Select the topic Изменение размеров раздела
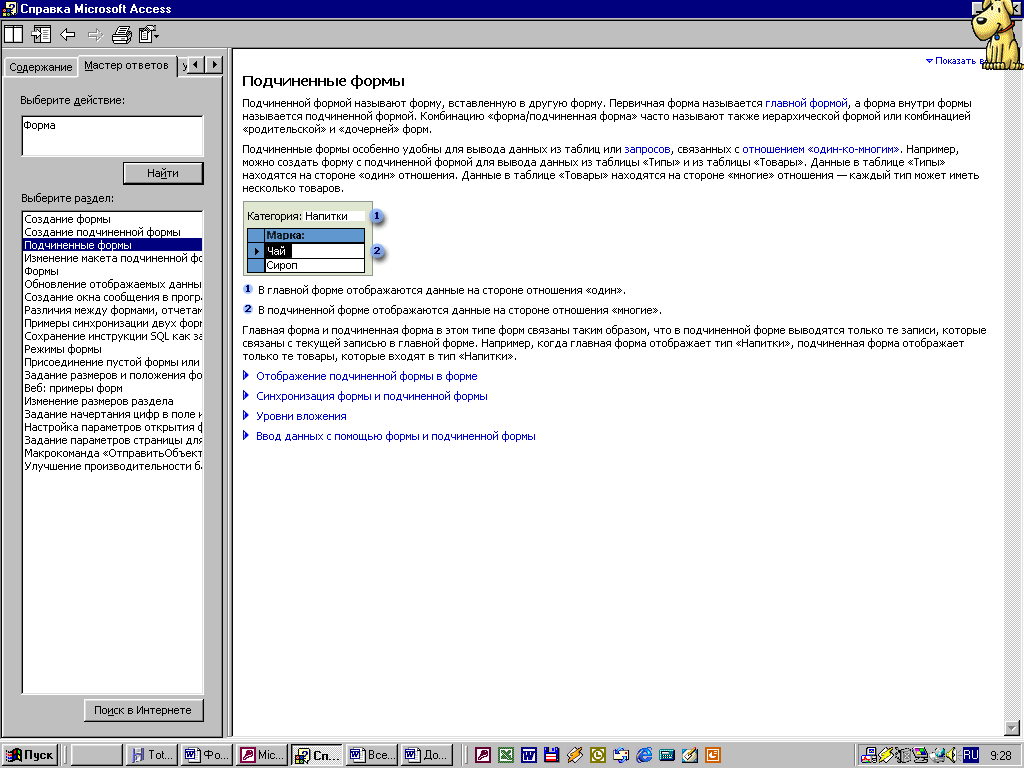The image size is (1024, 768). 112,401
